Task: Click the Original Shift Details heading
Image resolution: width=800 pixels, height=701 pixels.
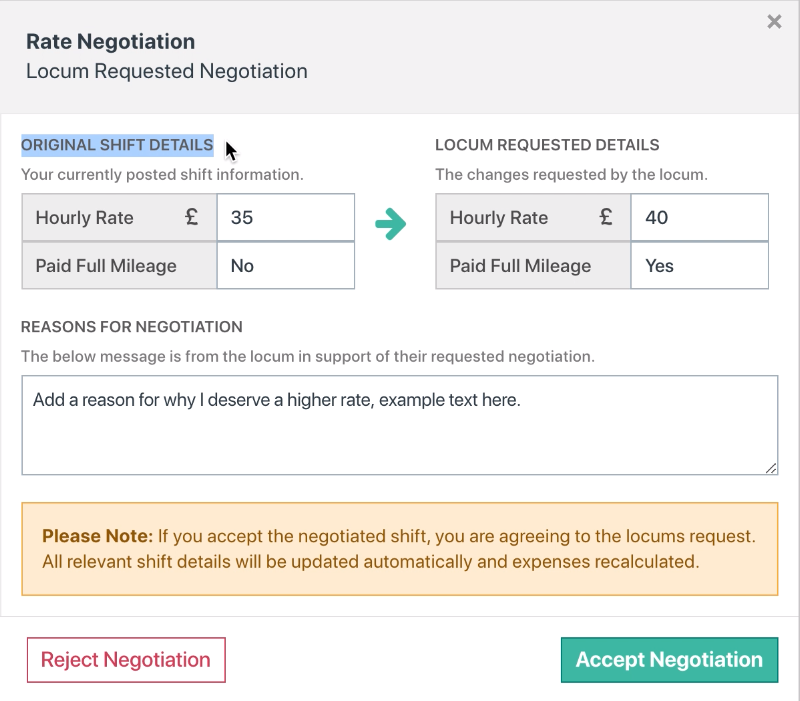Action: (x=117, y=145)
